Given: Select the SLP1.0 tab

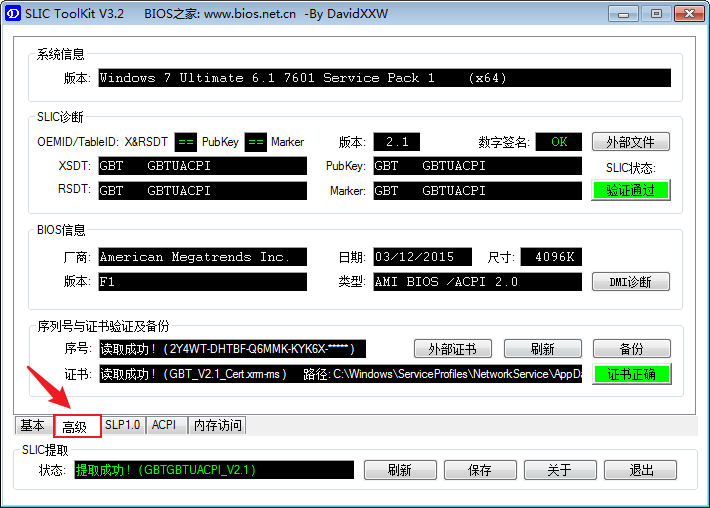Looking at the screenshot, I should click(x=123, y=425).
